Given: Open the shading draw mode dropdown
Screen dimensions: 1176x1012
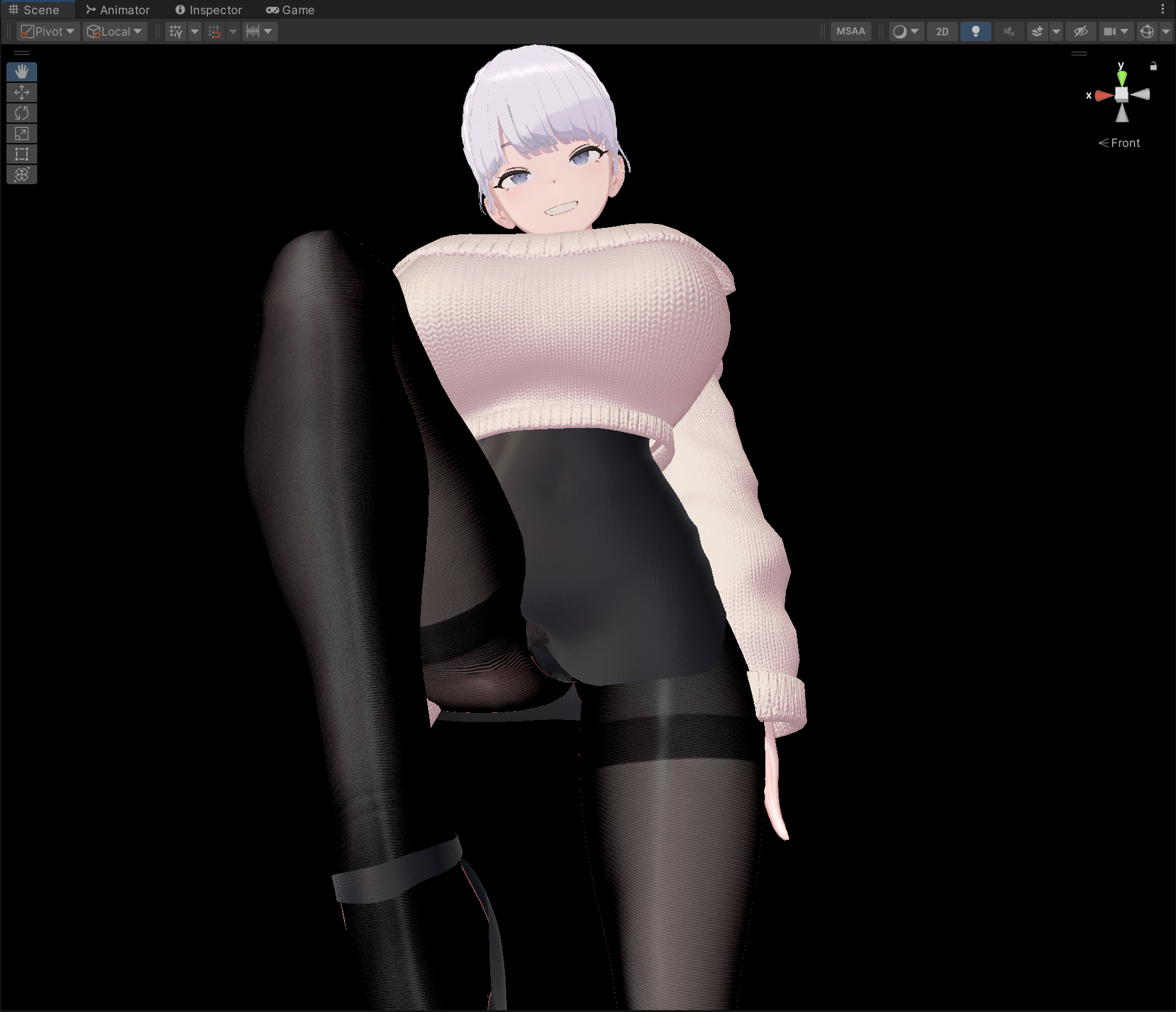Looking at the screenshot, I should click(907, 31).
